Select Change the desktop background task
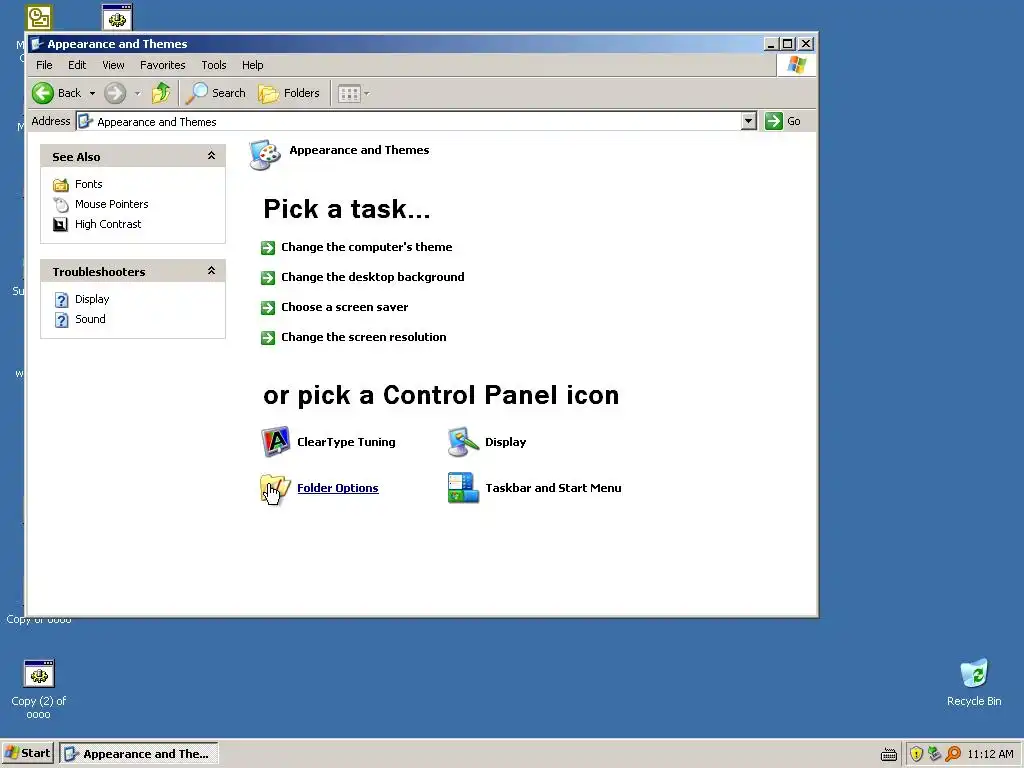1024x768 pixels. coord(373,277)
